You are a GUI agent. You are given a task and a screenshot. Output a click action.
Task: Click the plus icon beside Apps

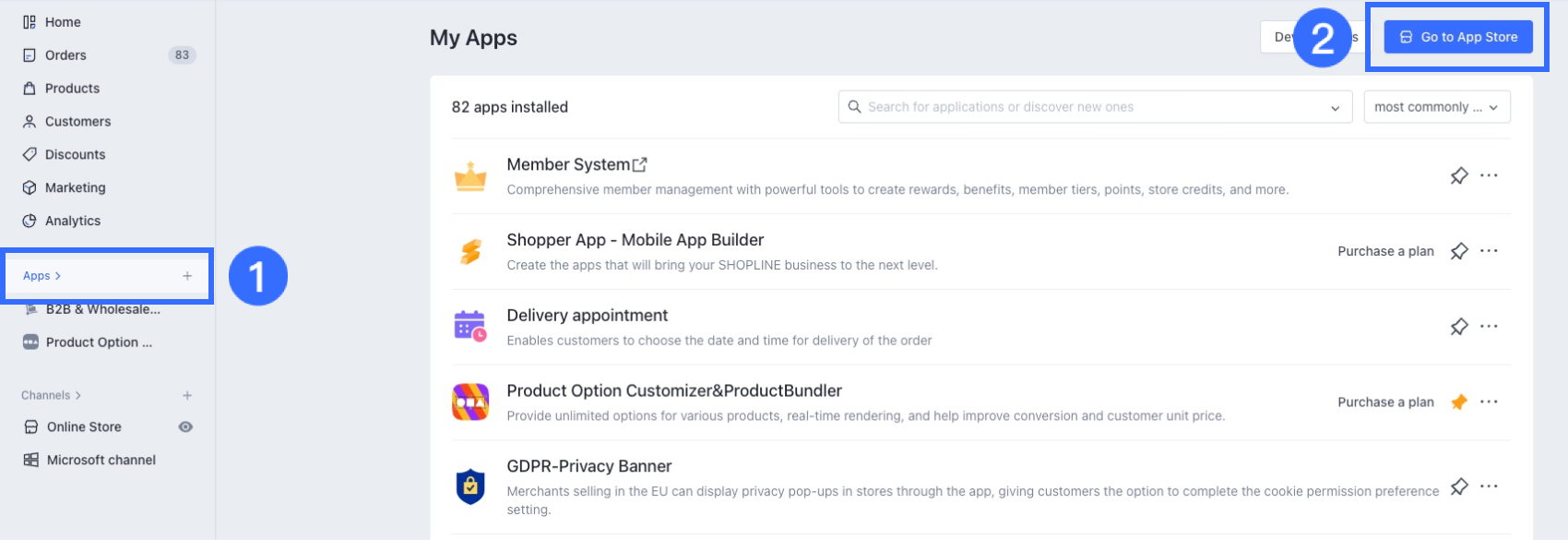tap(187, 276)
